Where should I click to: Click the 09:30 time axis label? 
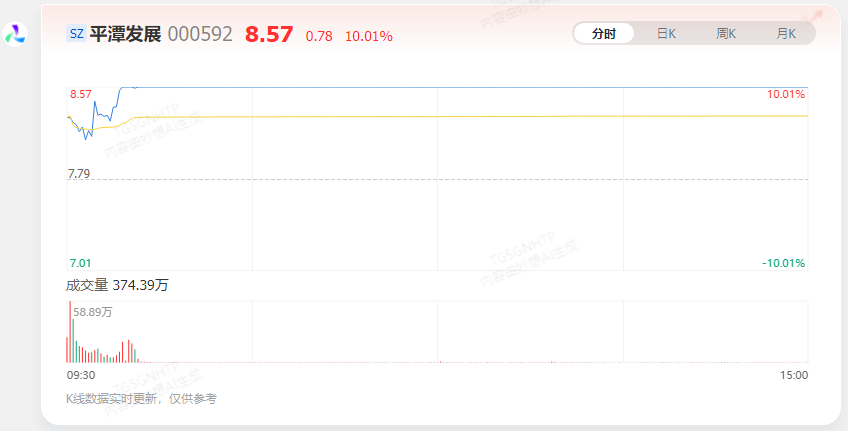(81, 375)
